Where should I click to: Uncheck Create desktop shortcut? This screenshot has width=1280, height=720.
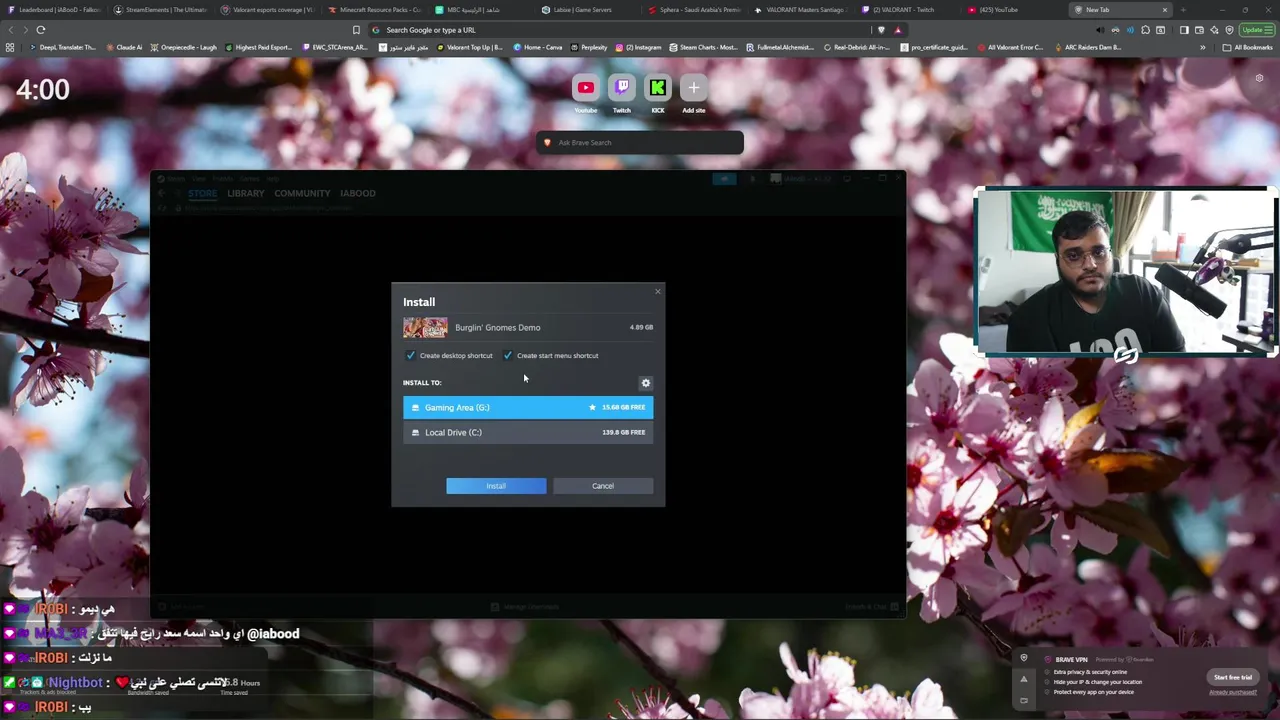(410, 355)
